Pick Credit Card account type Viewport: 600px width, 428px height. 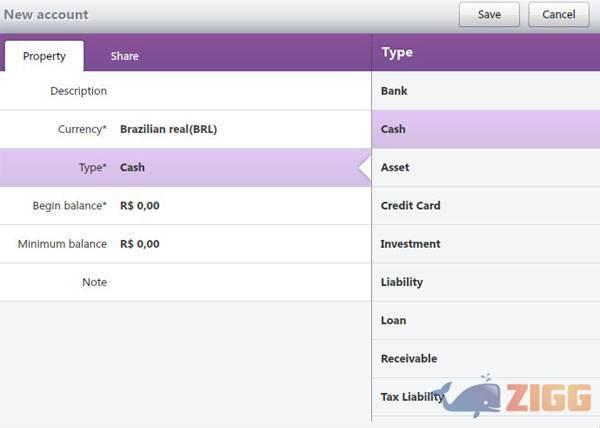(485, 206)
